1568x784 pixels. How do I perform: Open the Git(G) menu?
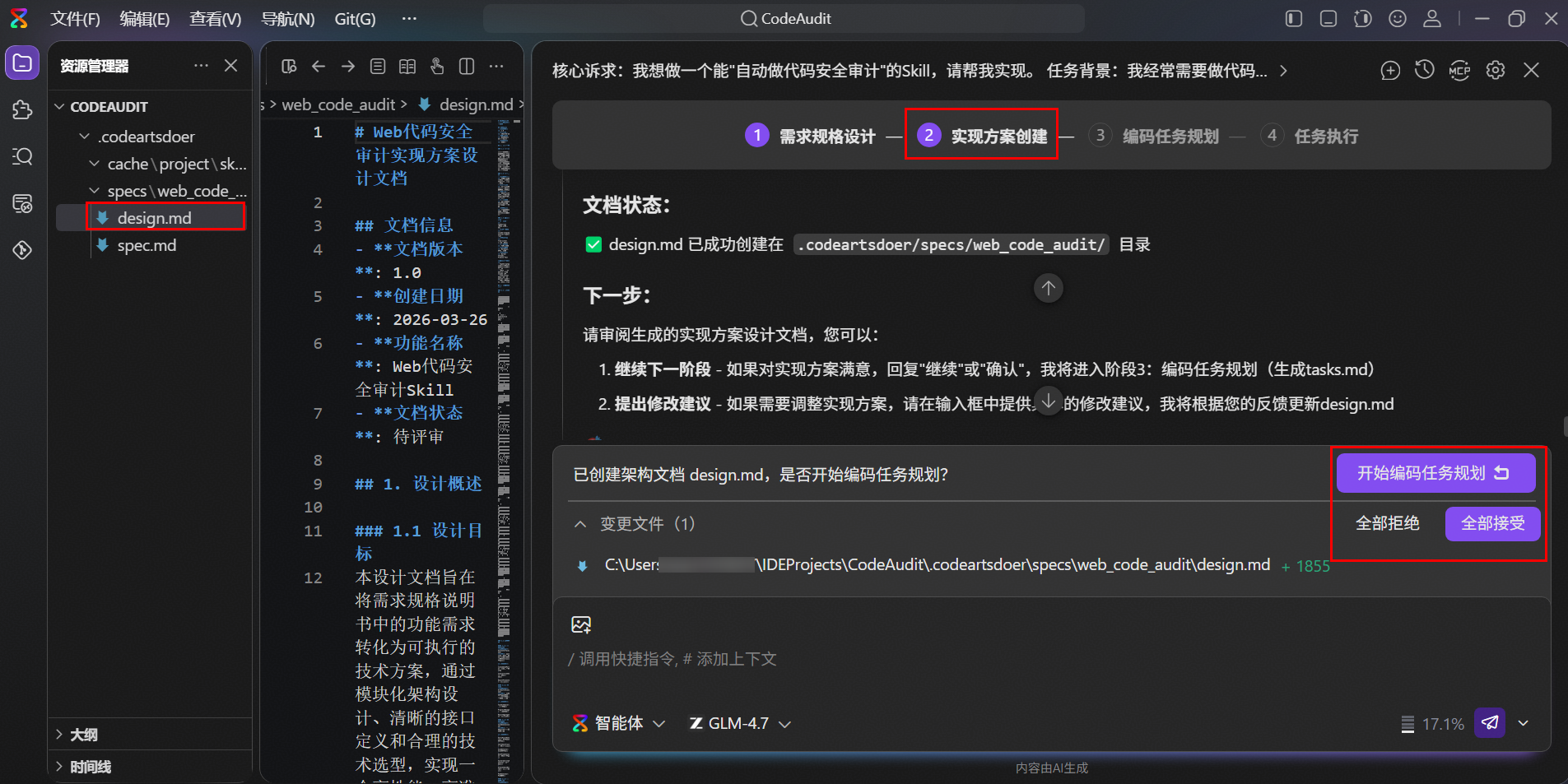point(355,18)
